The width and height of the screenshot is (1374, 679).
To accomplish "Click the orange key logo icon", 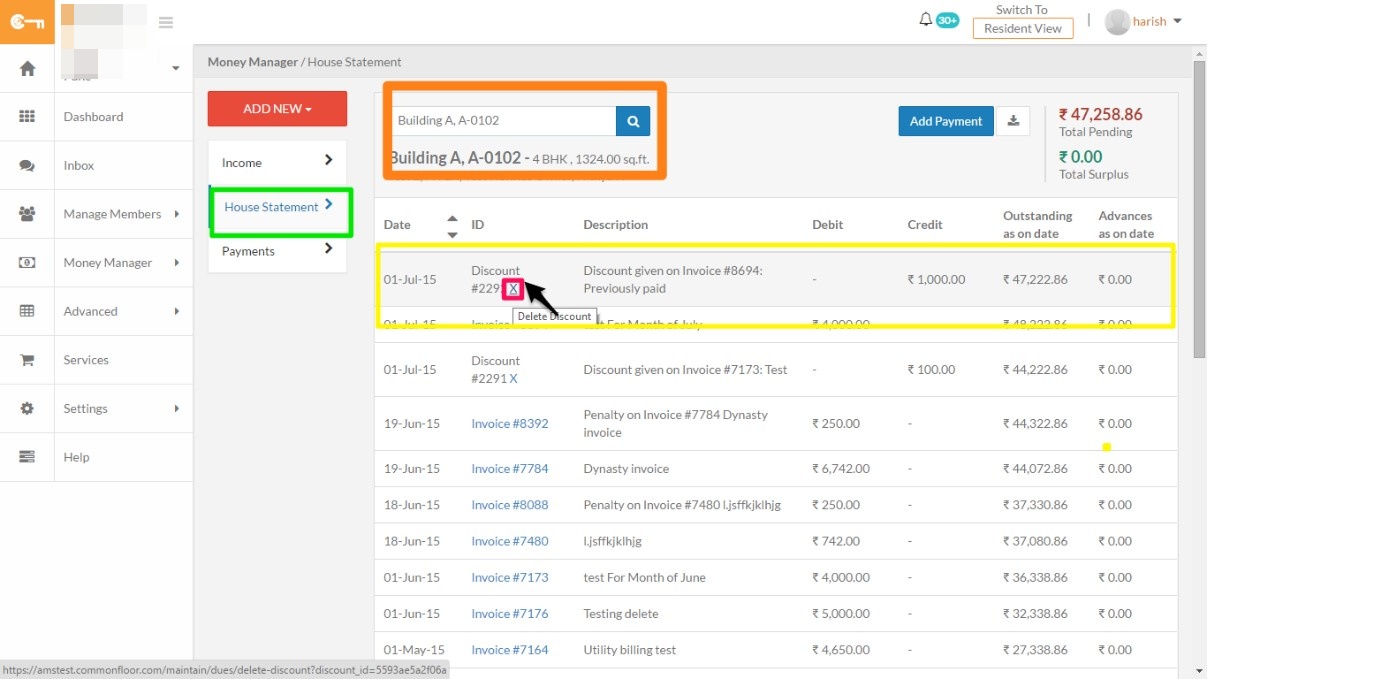I will [x=27, y=22].
